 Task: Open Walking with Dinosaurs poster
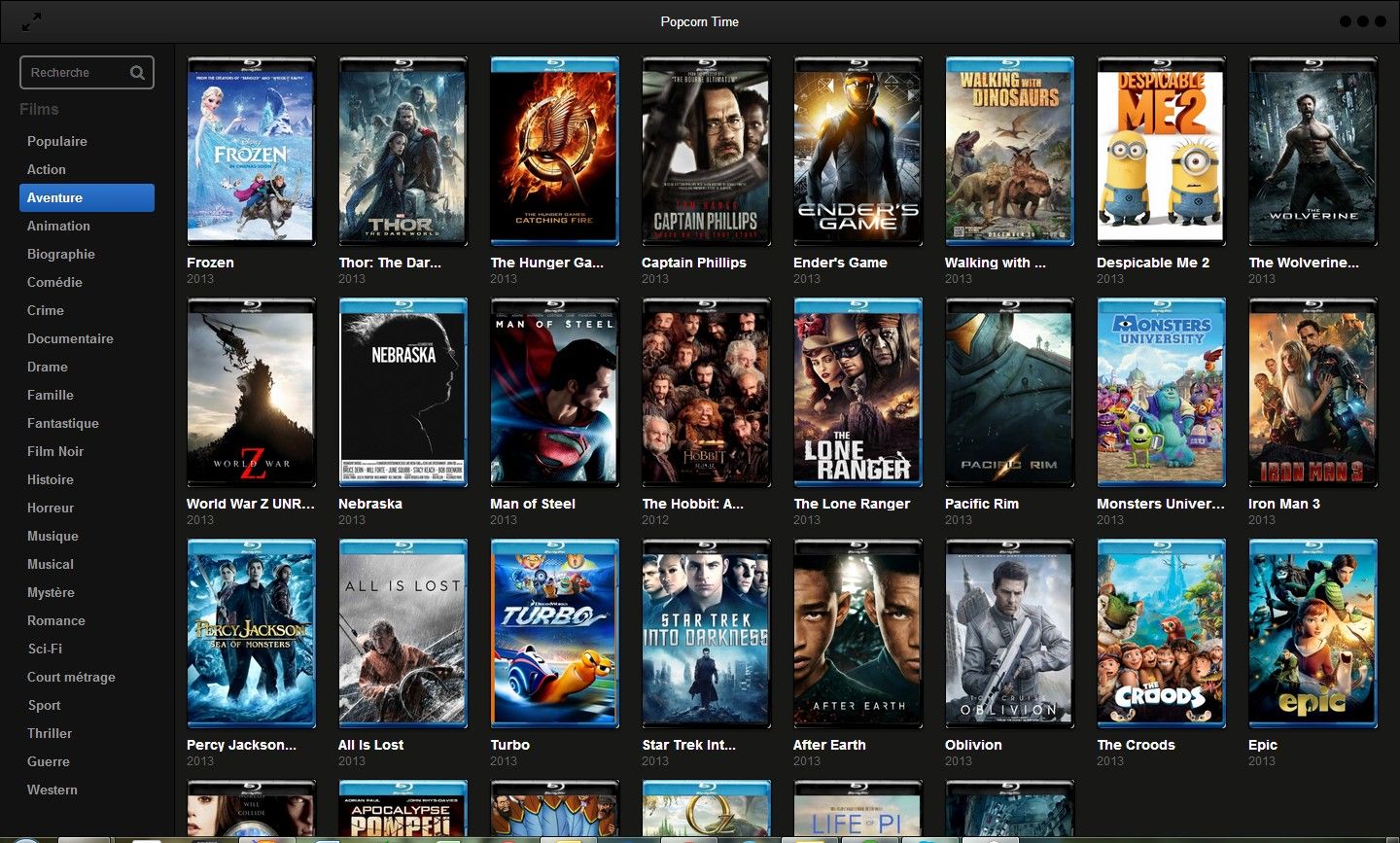click(1009, 151)
